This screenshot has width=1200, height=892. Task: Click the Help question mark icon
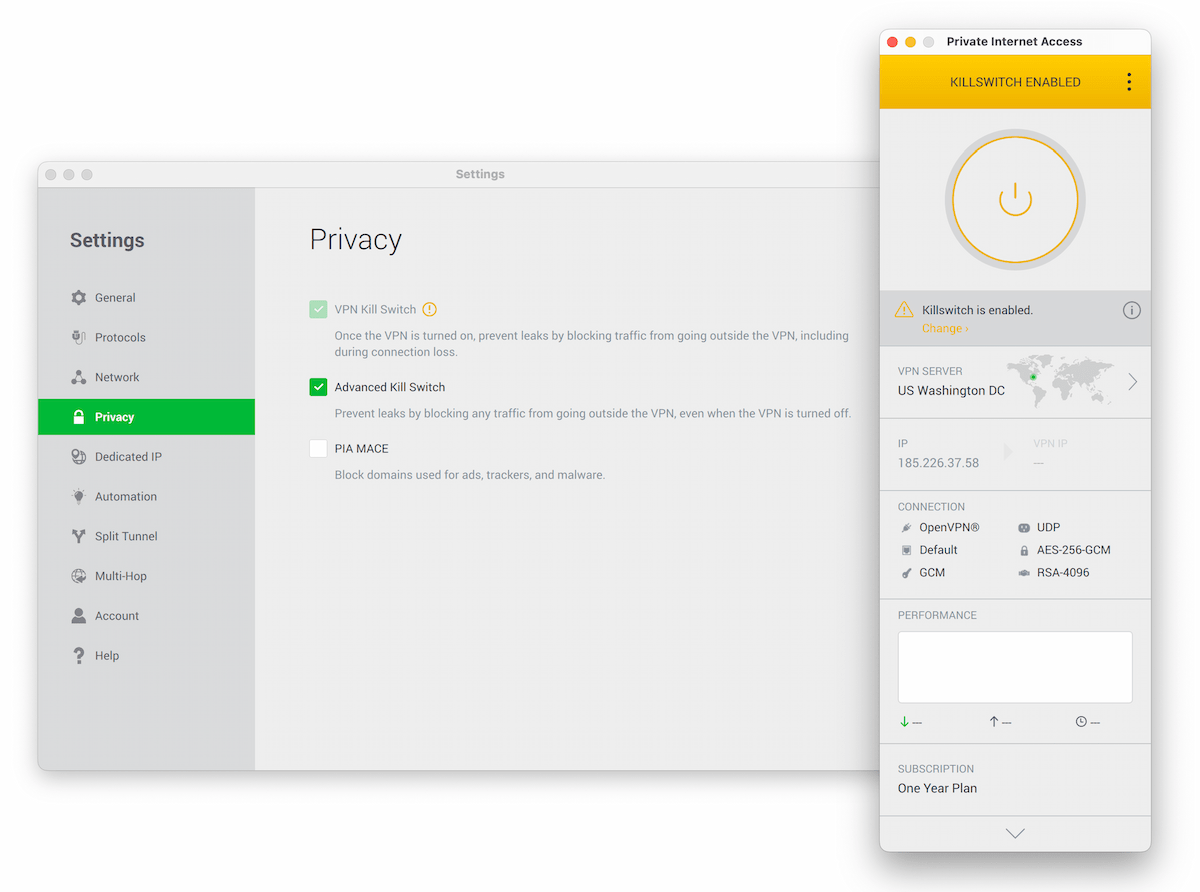point(79,656)
